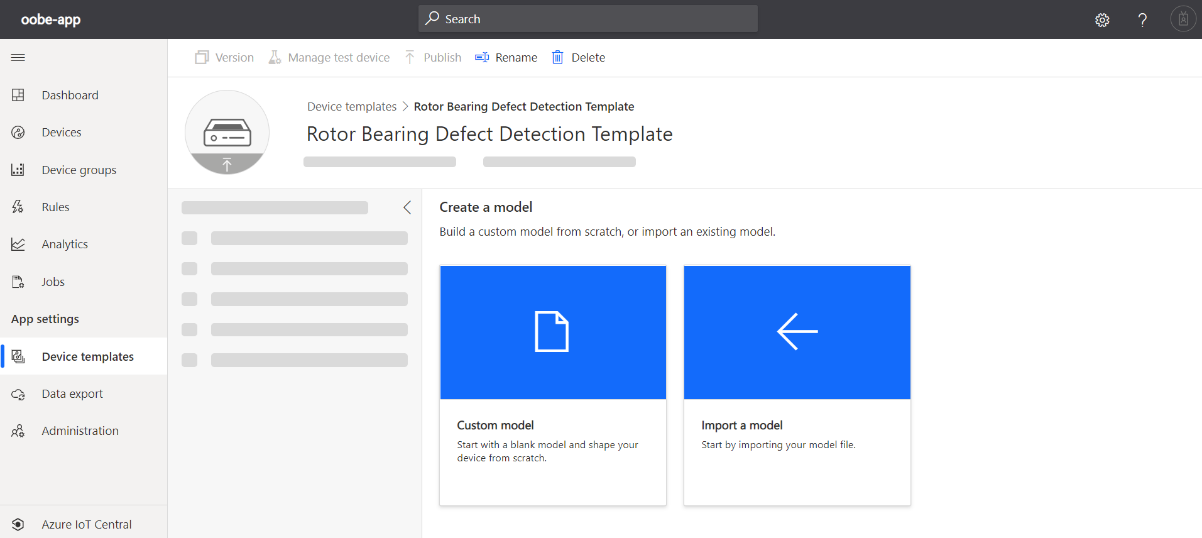Viewport: 1202px width, 538px height.
Task: Click the Delete trash can icon
Action: click(558, 58)
